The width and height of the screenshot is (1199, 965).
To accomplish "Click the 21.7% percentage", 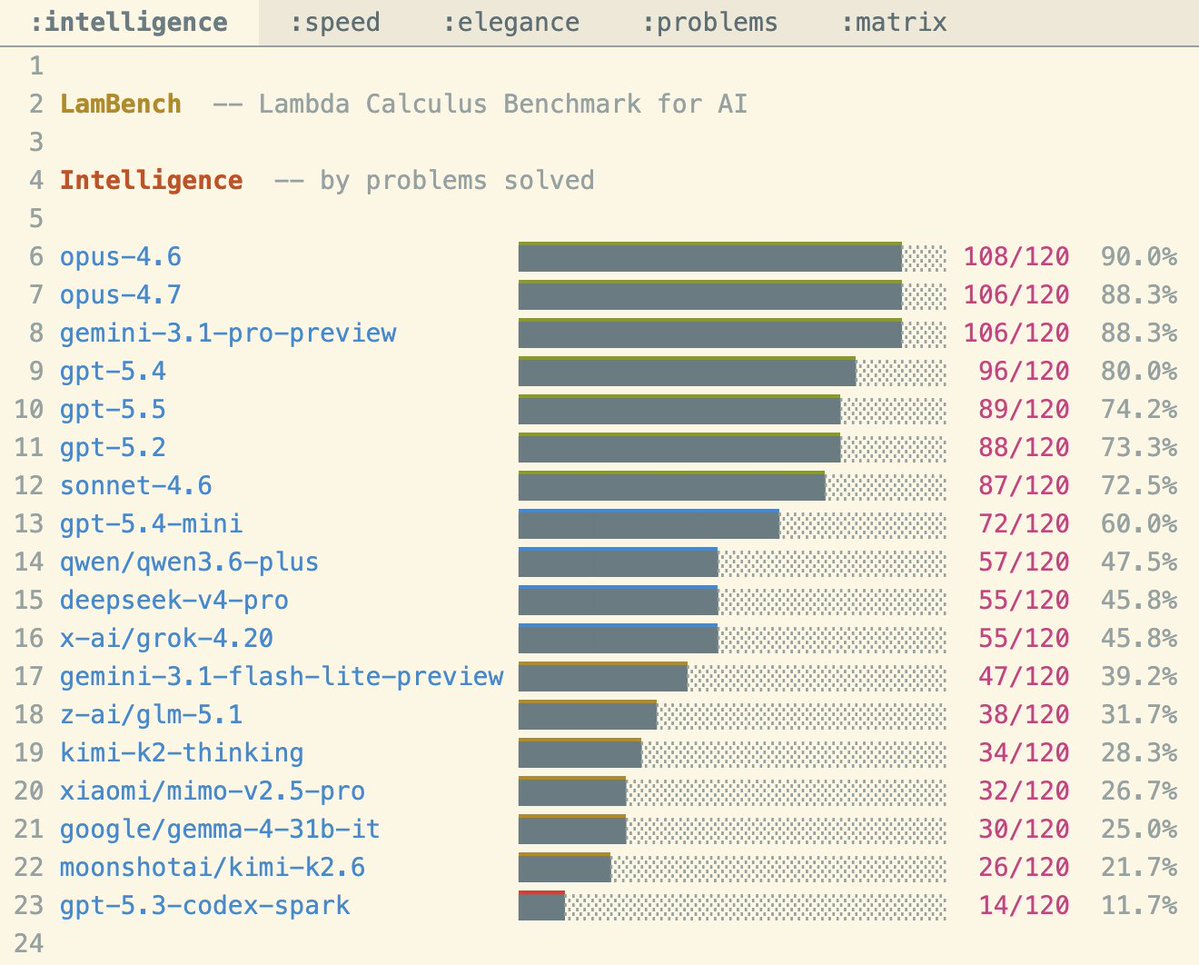I will point(1139,868).
